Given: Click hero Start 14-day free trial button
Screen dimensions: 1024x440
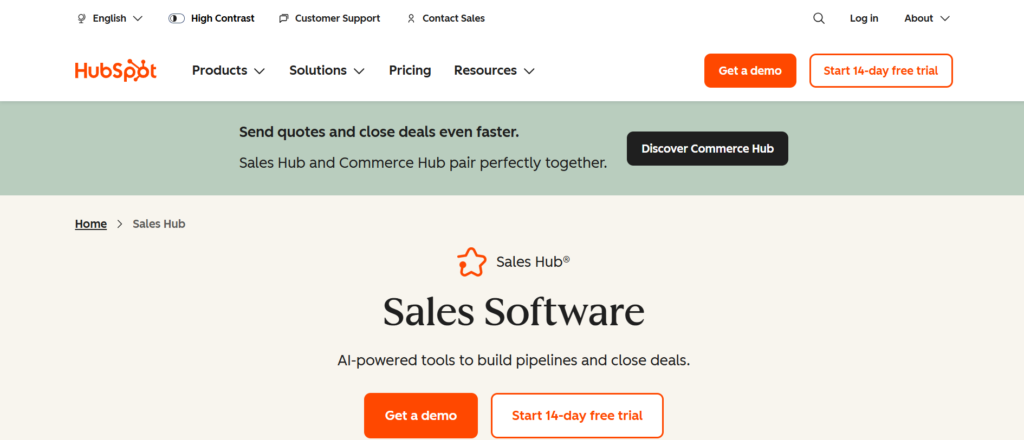Looking at the screenshot, I should (577, 415).
